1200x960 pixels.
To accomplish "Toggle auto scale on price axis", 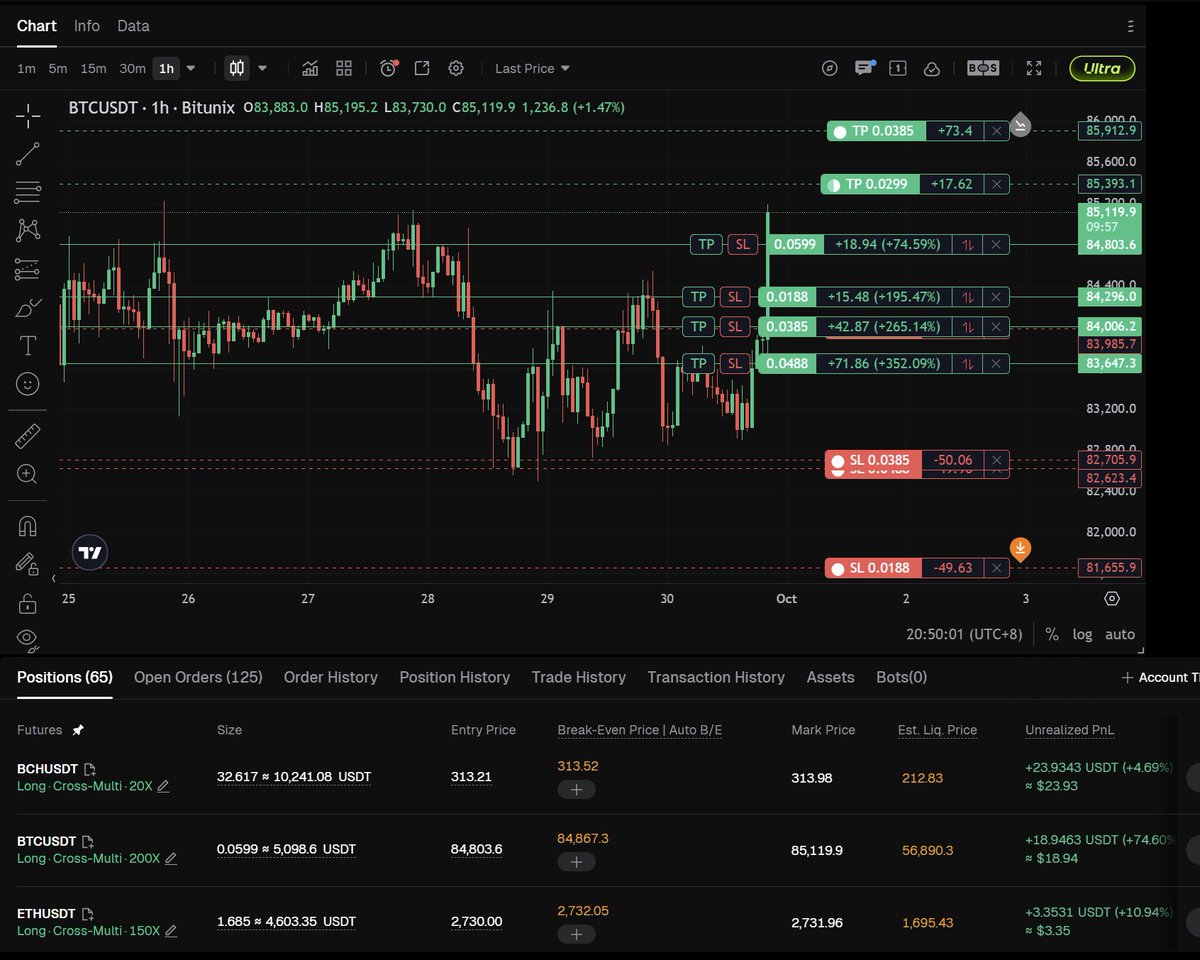I will pos(1120,634).
